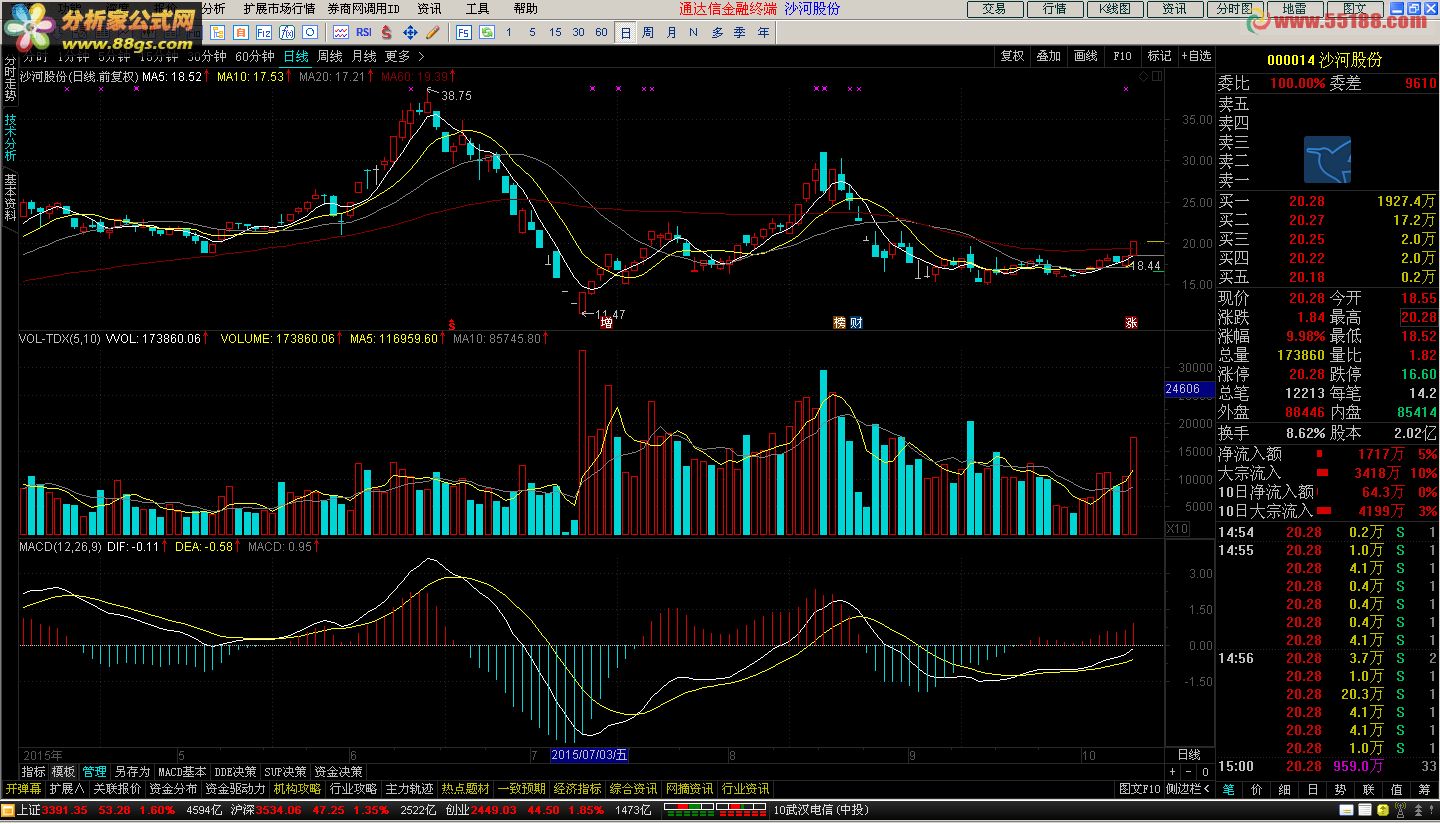Click the '财' marker under the chart
1440x824 pixels.
click(x=856, y=322)
